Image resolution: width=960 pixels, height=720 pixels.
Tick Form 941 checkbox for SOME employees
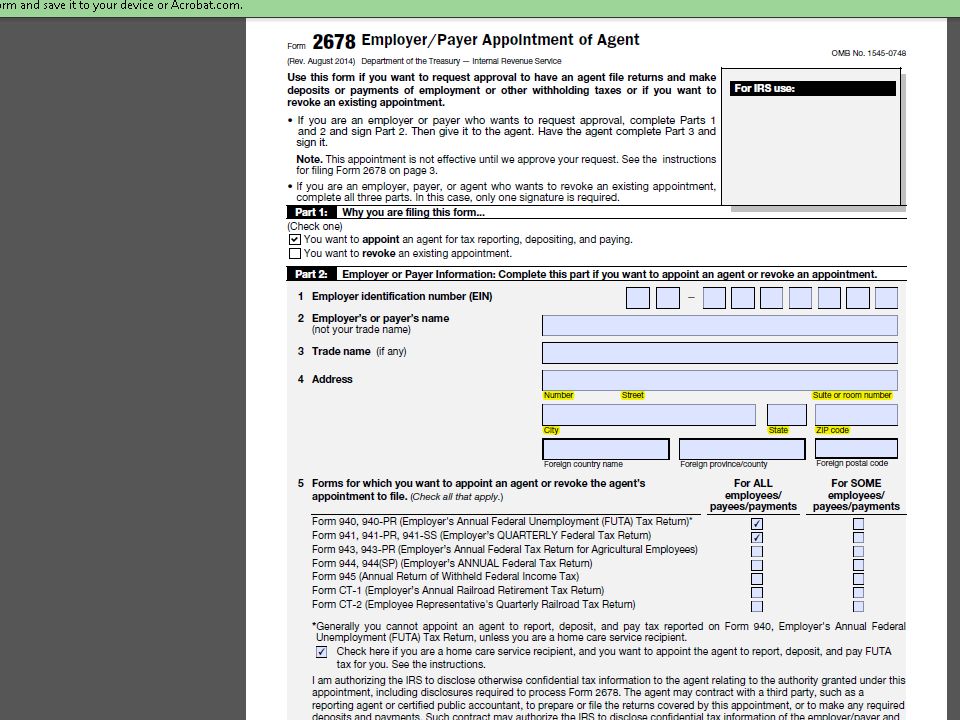(x=858, y=538)
